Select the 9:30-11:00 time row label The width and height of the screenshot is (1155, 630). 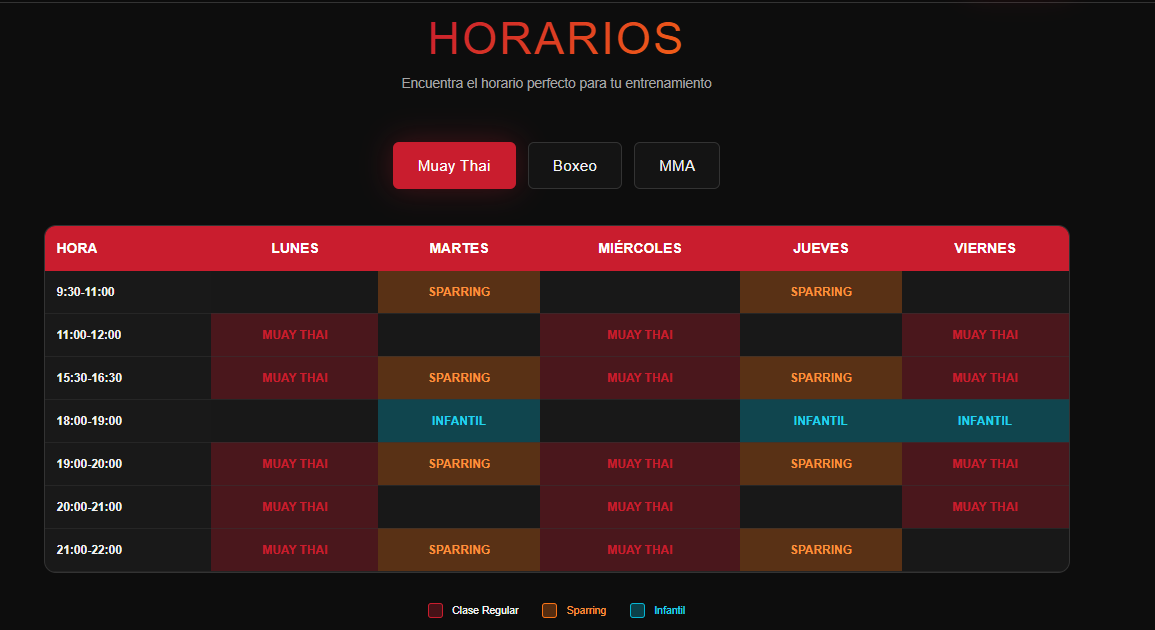[85, 292]
